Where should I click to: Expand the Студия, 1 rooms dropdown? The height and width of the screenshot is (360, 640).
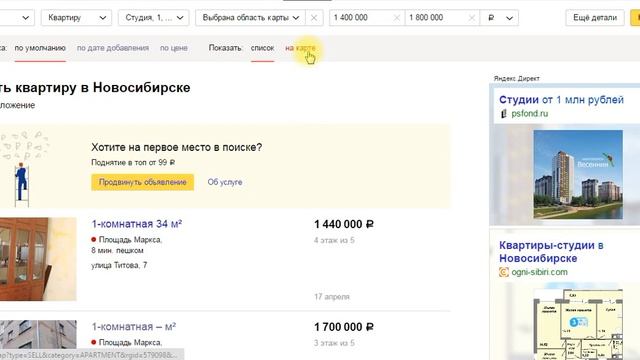coord(153,18)
